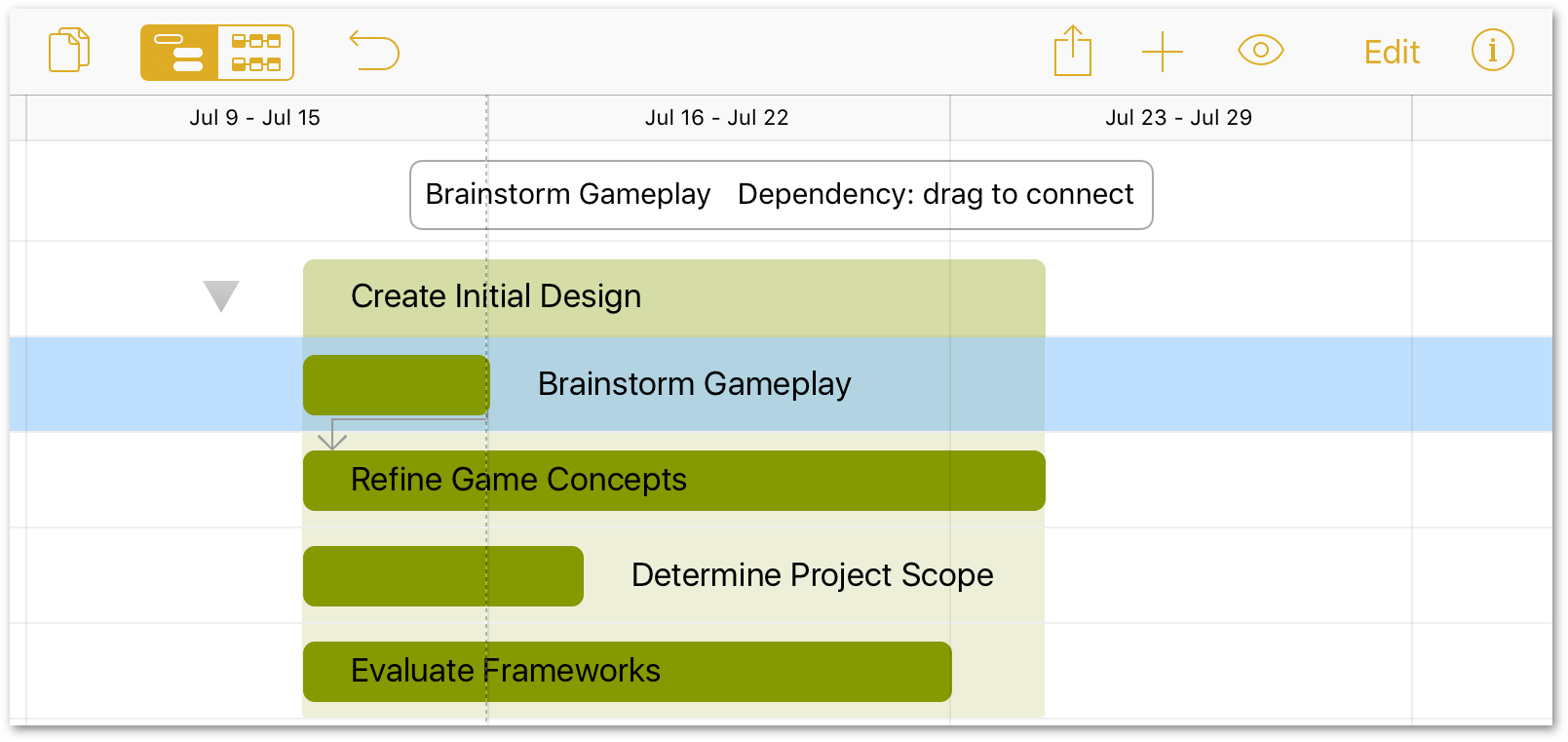Select the Create Initial Design group bar
The height and width of the screenshot is (742, 1568).
674,297
